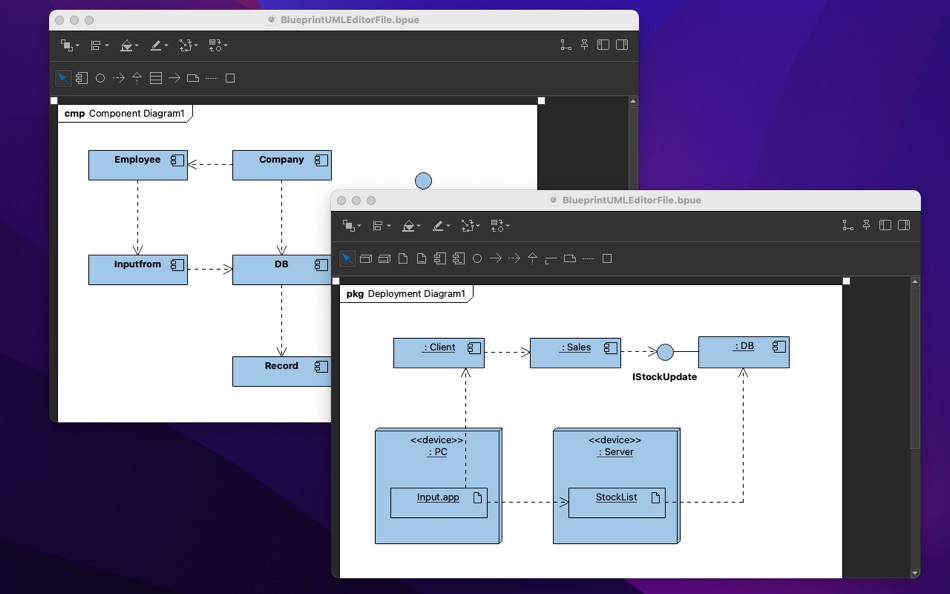Open the align dropdown in Deployment Diagram window
Image resolution: width=950 pixels, height=594 pixels.
(x=382, y=226)
